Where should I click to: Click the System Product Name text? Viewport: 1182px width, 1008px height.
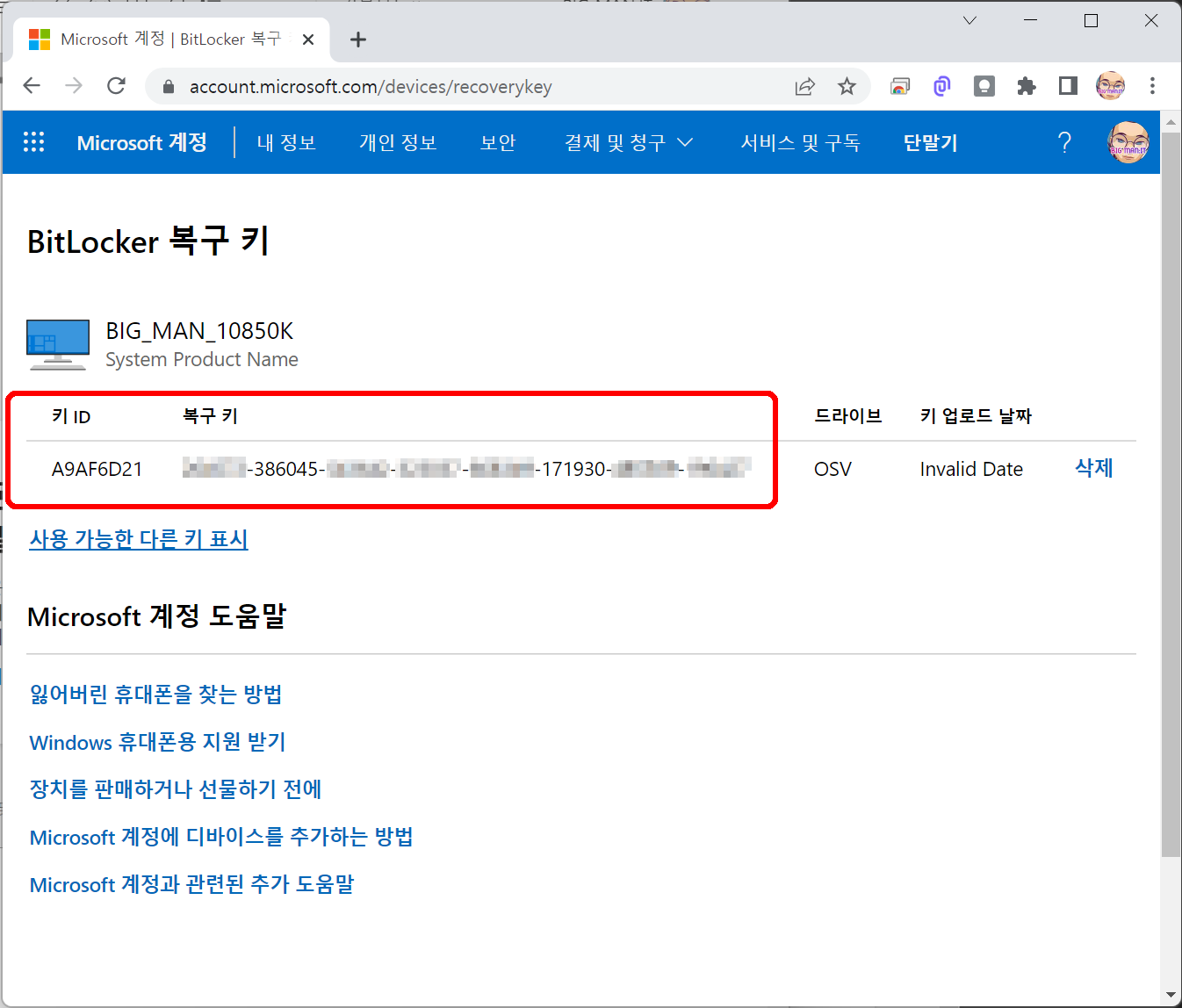(x=202, y=359)
